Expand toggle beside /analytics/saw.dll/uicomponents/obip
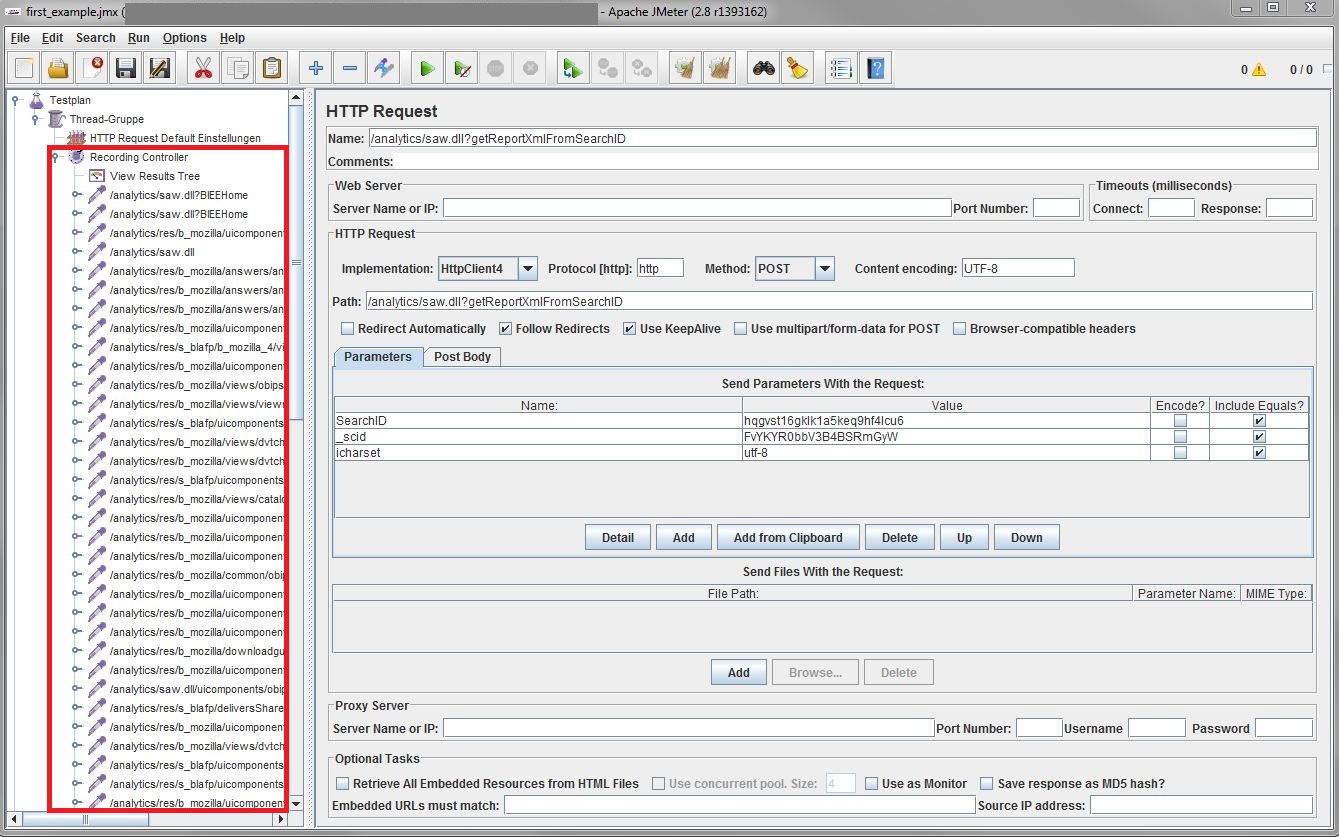Viewport: 1339px width, 837px height. 77,689
